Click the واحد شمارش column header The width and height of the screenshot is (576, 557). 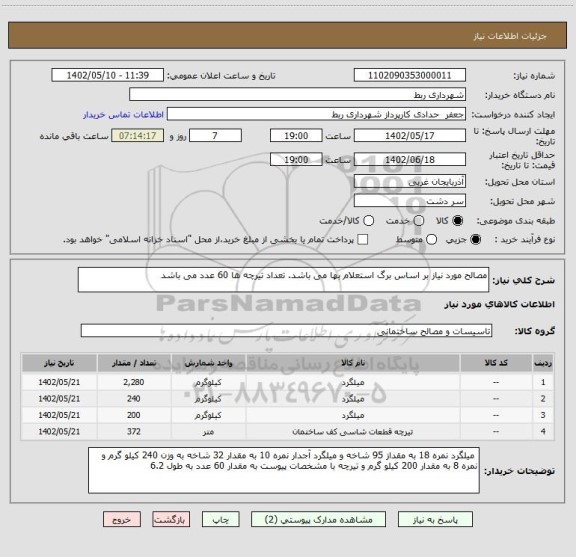pos(208,363)
